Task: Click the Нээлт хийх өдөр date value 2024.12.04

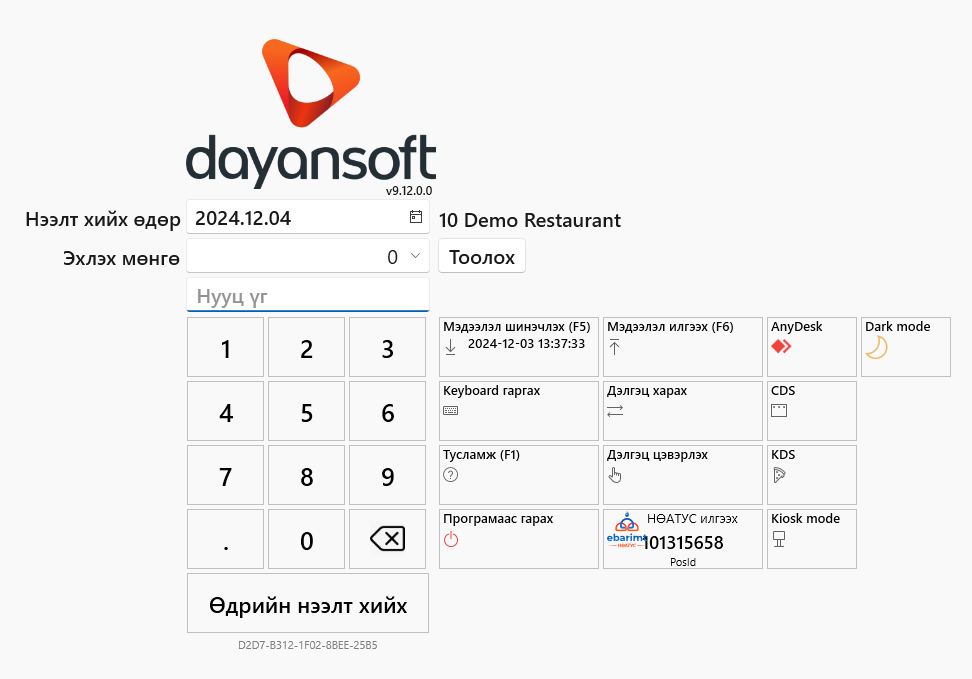Action: point(243,218)
